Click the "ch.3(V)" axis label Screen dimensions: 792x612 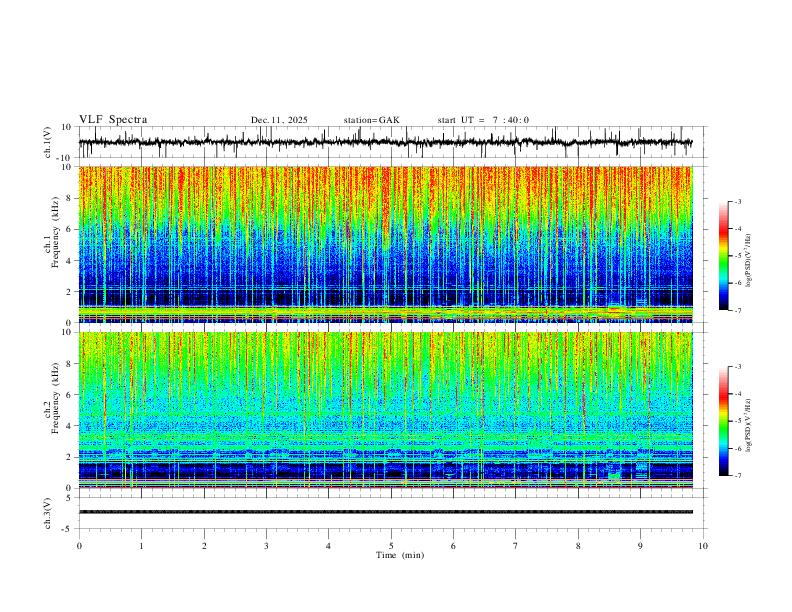pyautogui.click(x=48, y=513)
